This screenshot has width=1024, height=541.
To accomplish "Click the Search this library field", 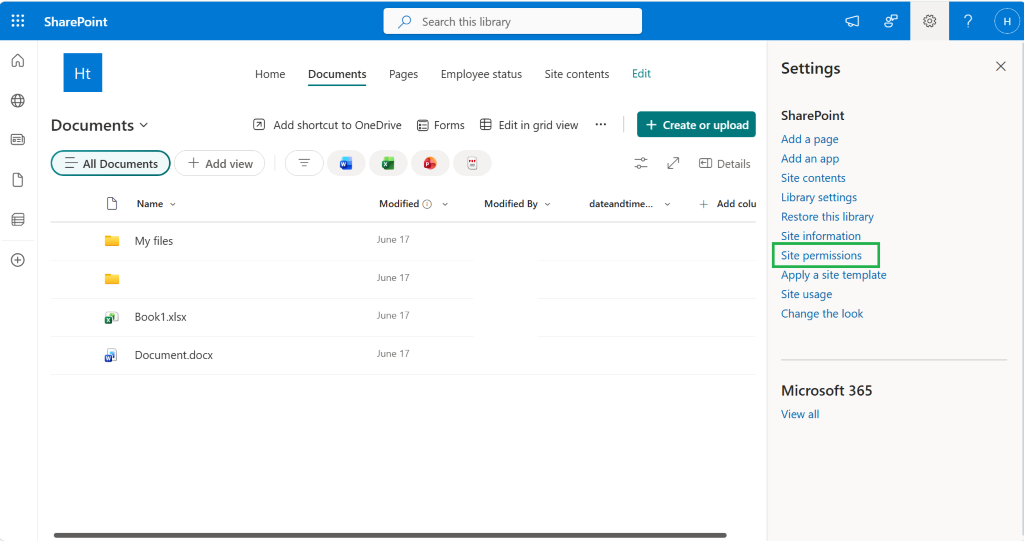I will (x=513, y=22).
